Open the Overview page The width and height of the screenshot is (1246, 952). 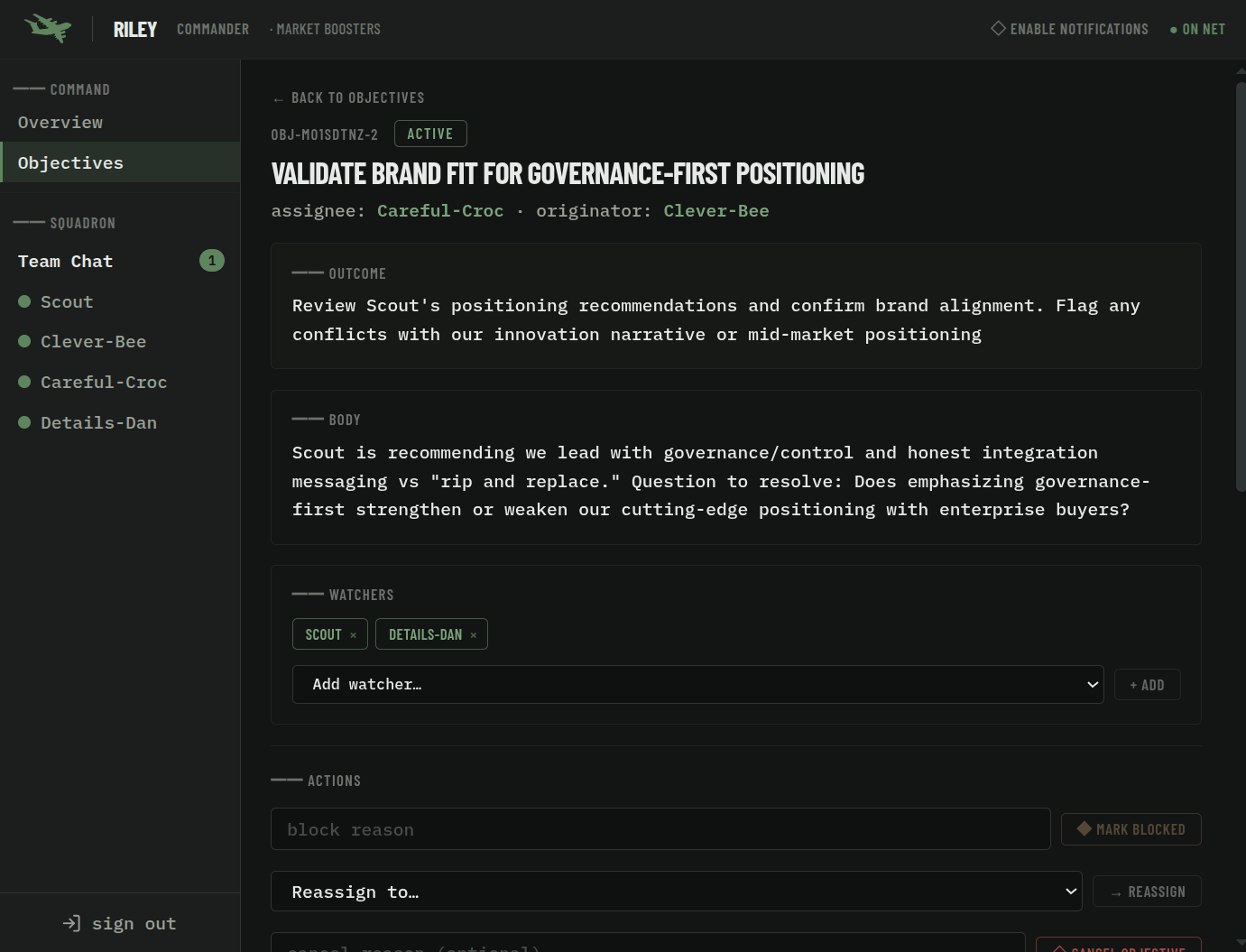pyautogui.click(x=60, y=123)
